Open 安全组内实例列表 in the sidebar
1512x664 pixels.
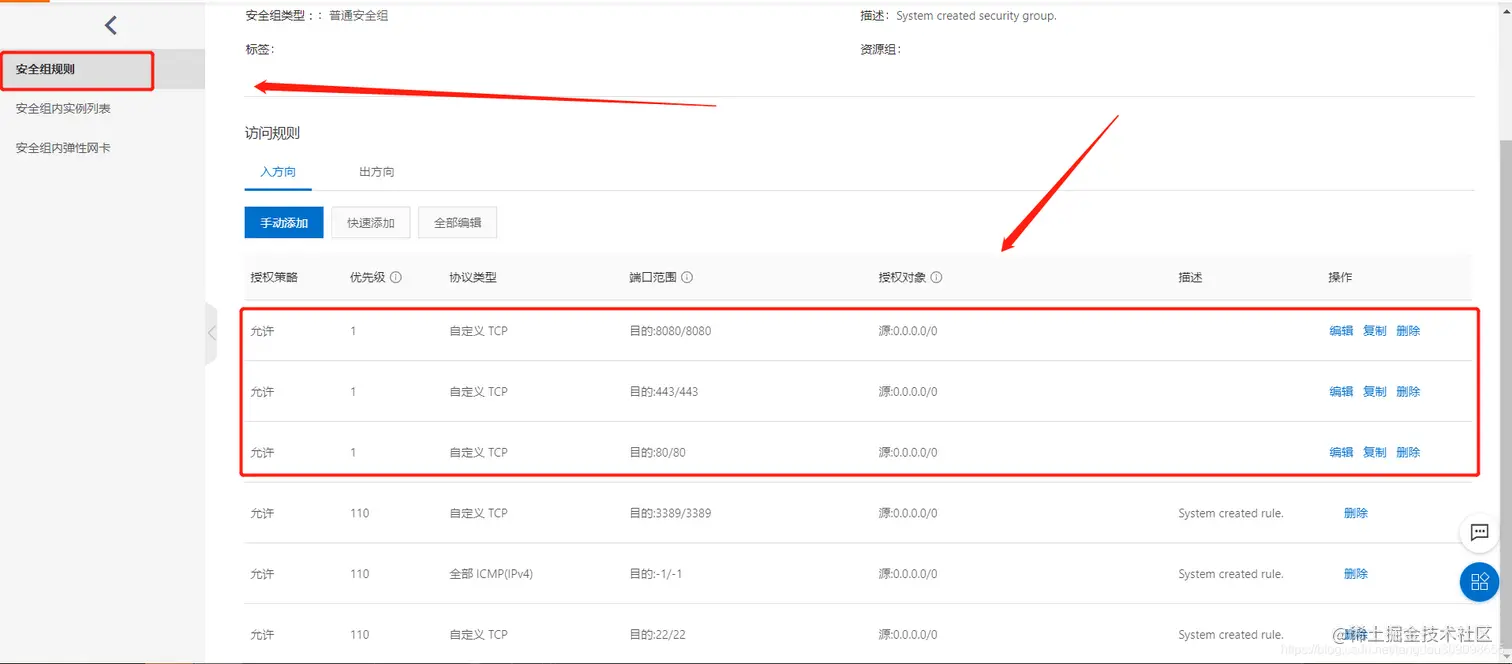coord(63,109)
